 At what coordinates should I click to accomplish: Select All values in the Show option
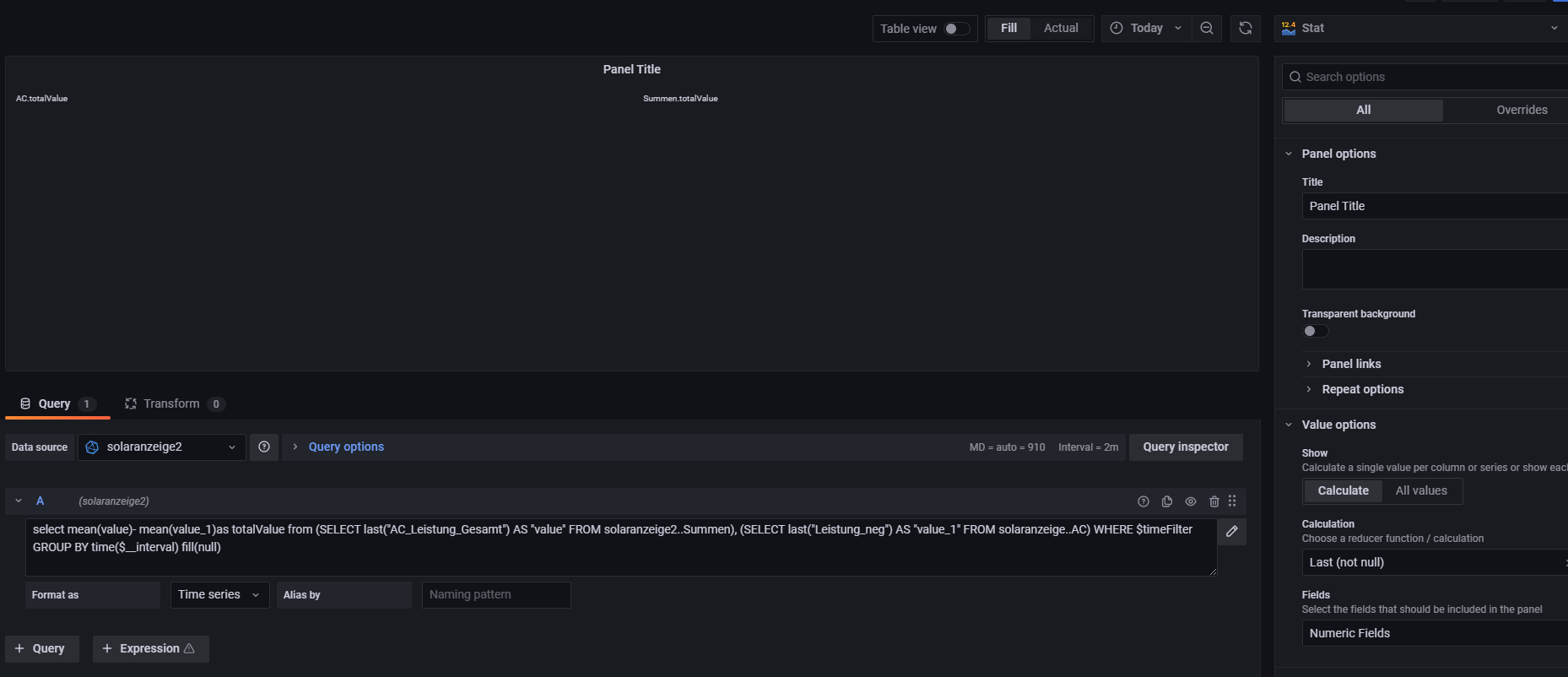1421,490
